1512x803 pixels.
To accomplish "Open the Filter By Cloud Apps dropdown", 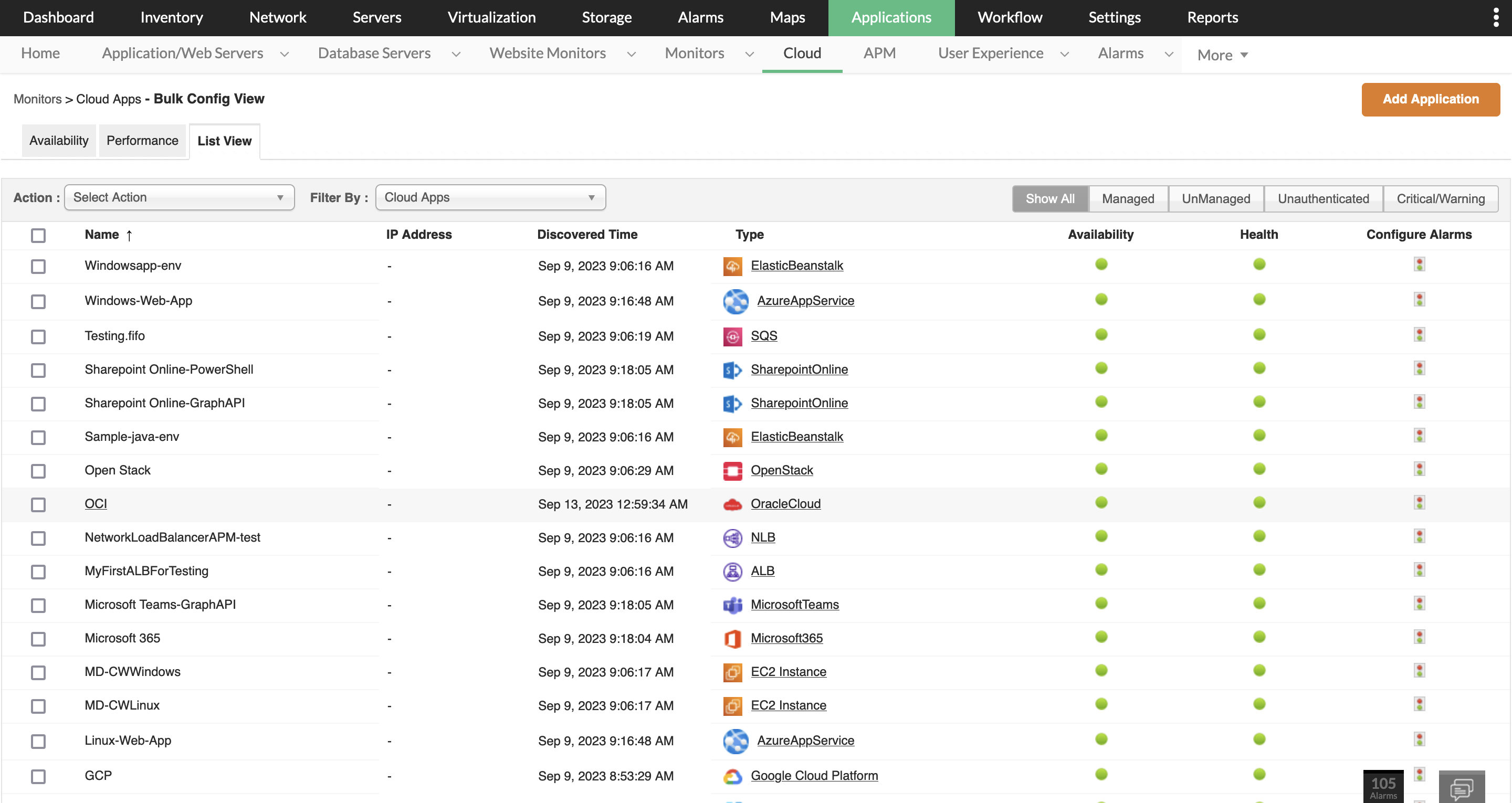I will 490,198.
